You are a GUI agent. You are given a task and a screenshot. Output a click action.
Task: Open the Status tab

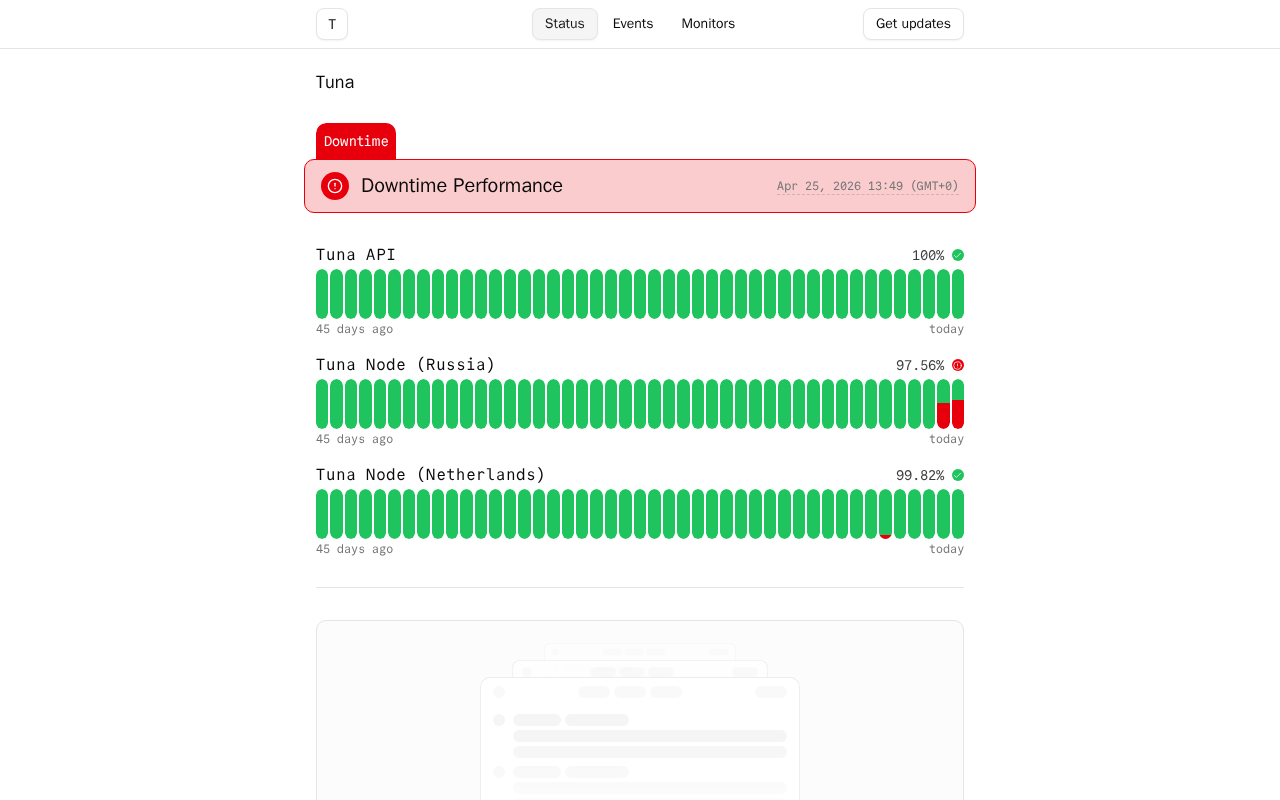[x=564, y=24]
